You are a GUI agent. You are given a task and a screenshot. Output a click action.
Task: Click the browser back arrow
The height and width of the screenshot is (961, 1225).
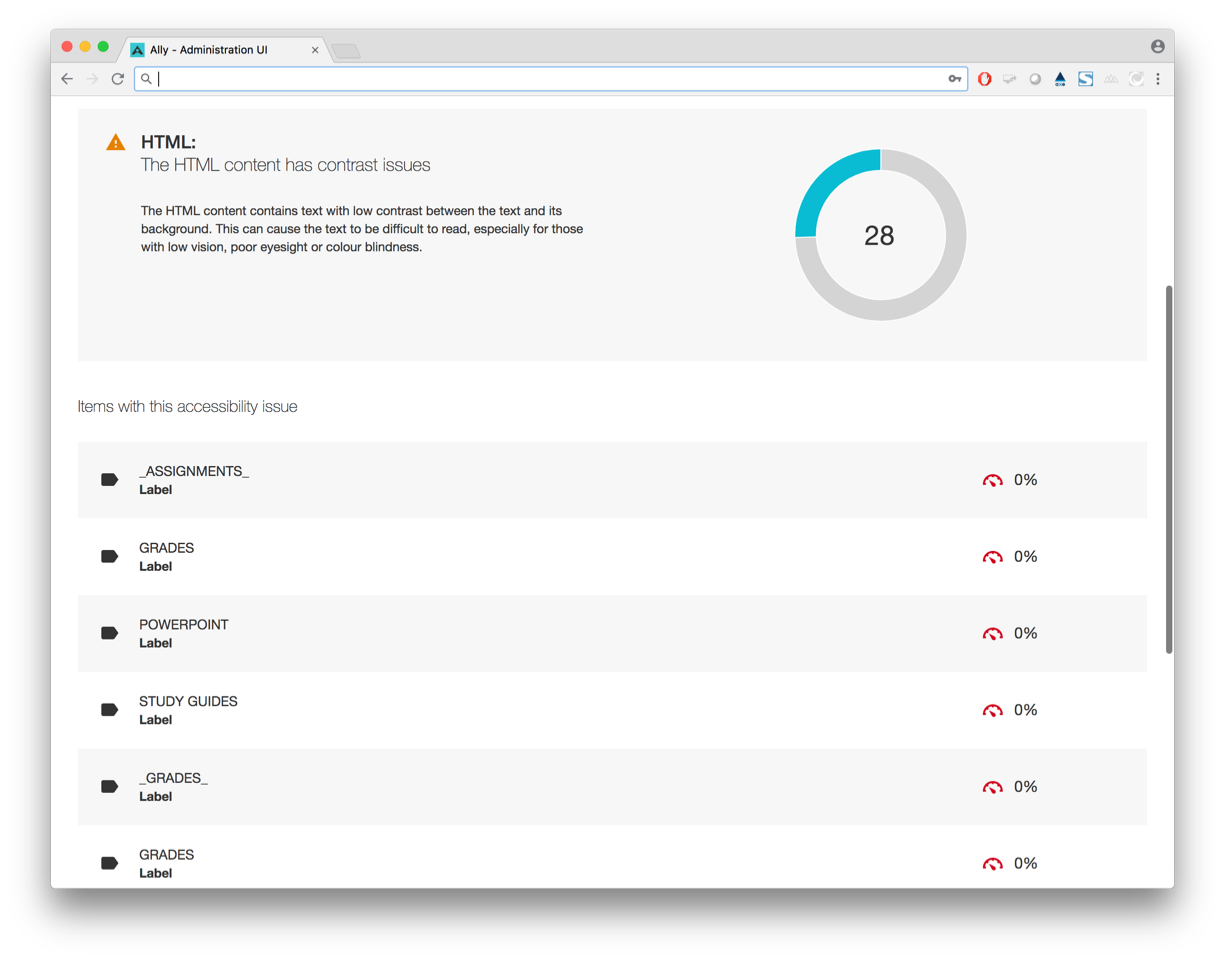67,79
